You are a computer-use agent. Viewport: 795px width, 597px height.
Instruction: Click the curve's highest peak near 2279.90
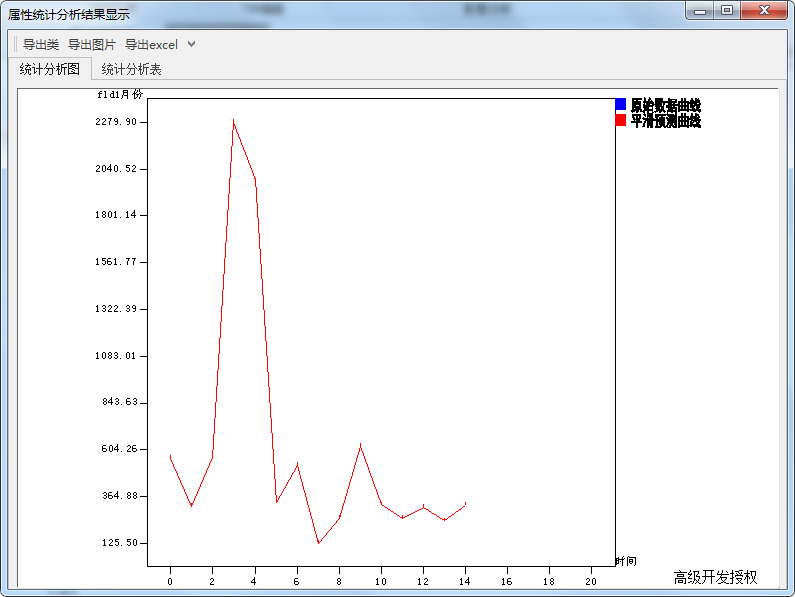[234, 122]
